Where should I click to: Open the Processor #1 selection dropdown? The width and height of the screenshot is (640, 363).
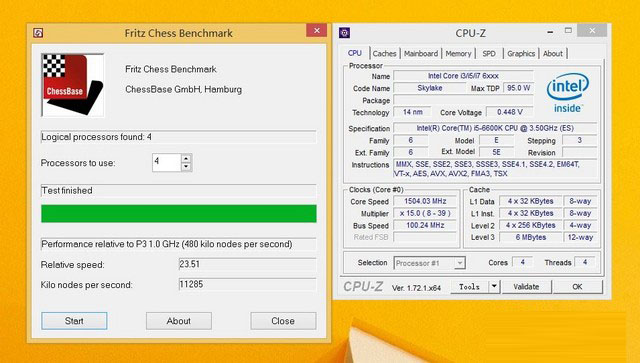coord(429,263)
